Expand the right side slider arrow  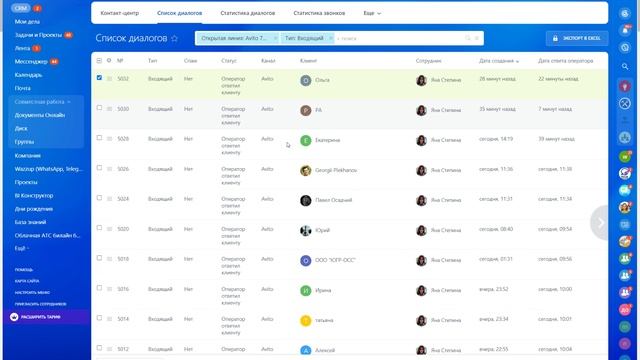(x=600, y=222)
